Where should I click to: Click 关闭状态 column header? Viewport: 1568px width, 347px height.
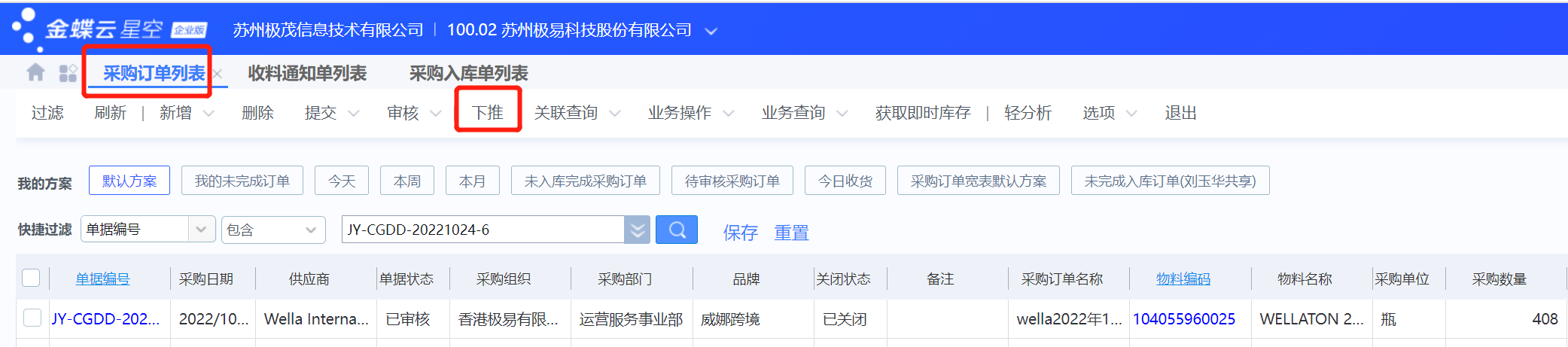[844, 279]
